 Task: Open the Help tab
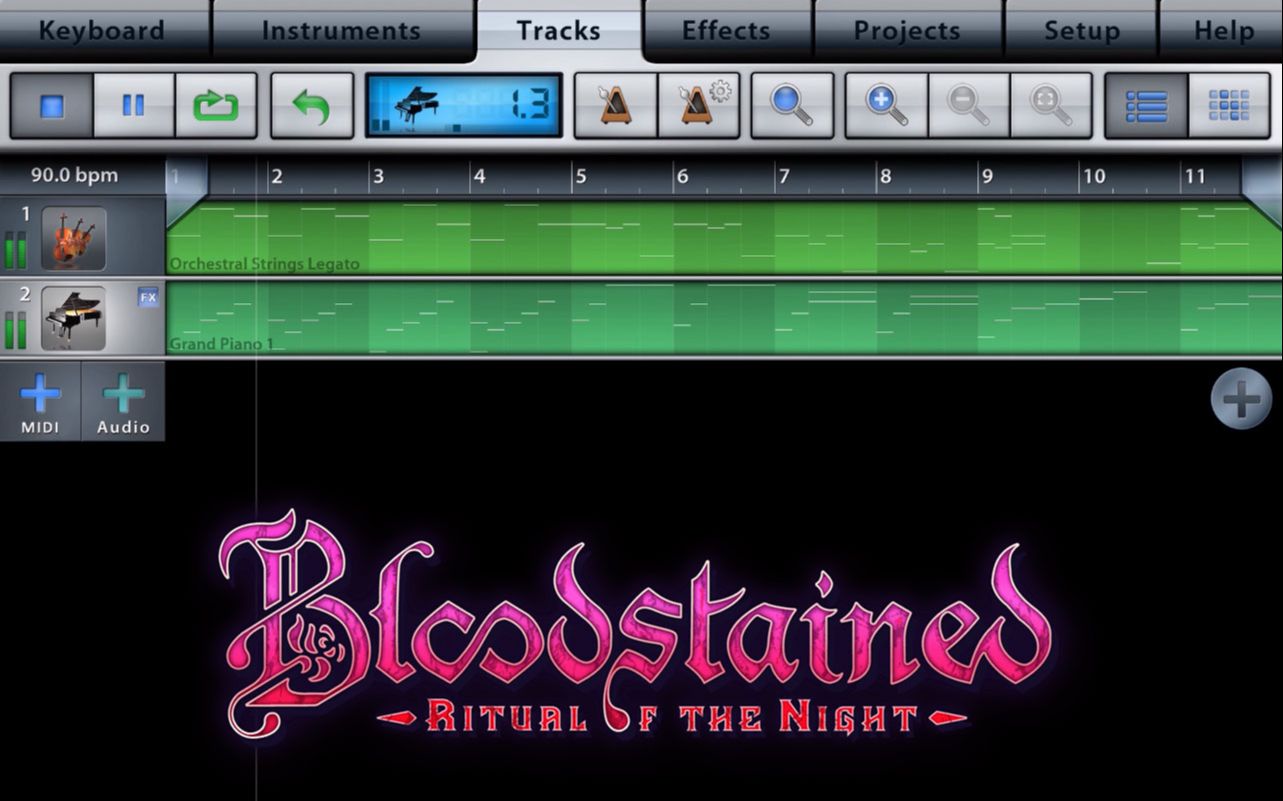click(x=1223, y=30)
